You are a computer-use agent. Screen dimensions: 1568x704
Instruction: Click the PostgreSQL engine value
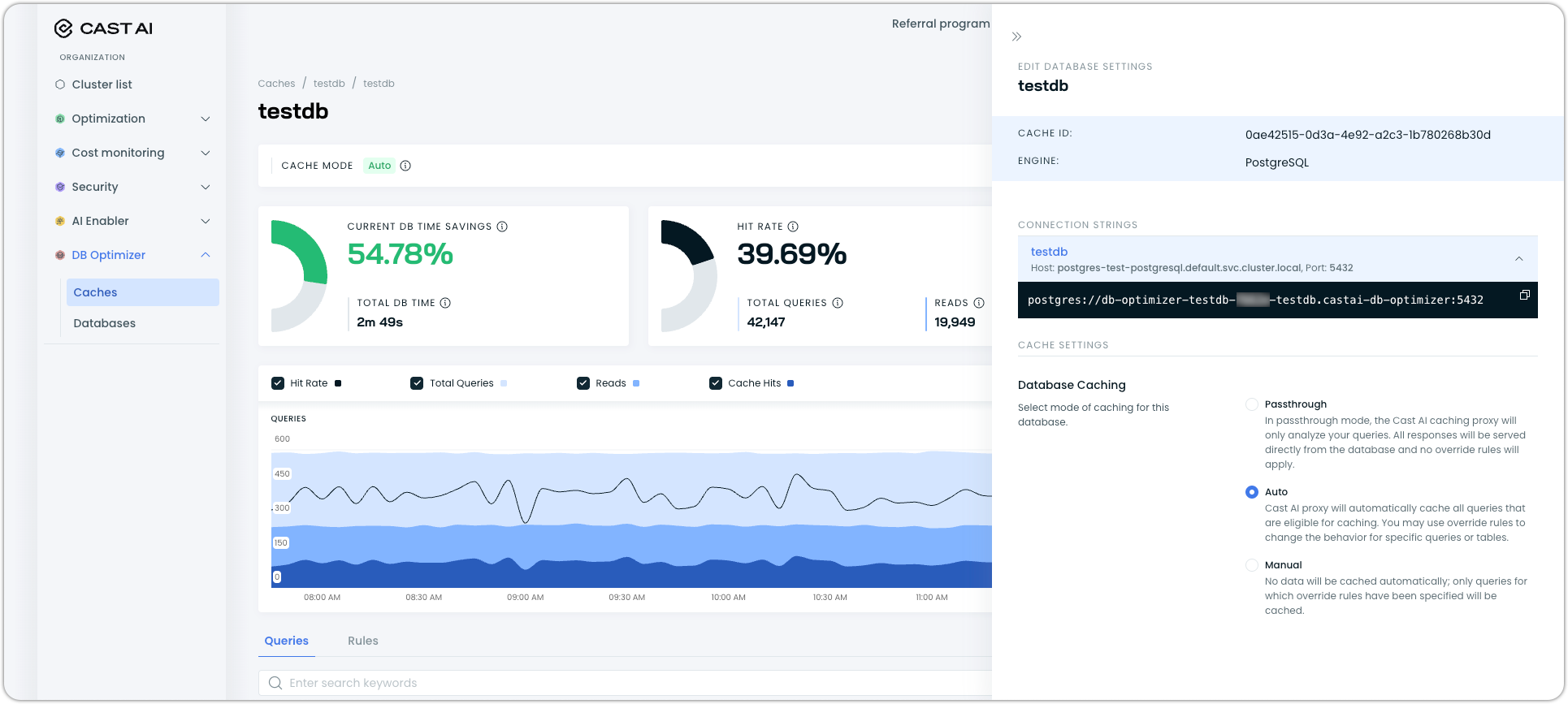[x=1277, y=162]
